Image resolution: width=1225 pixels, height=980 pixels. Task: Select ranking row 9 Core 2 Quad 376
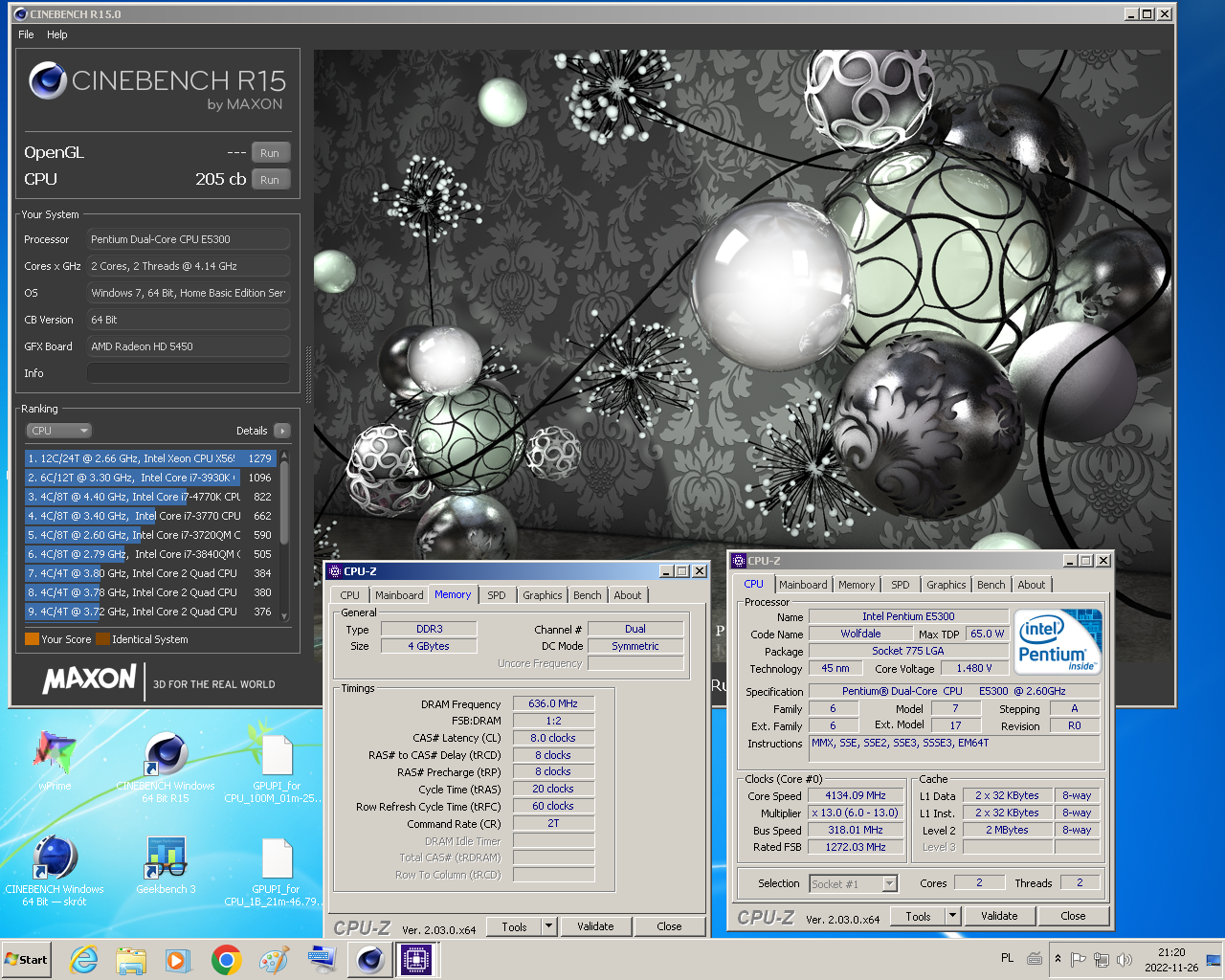pyautogui.click(x=150, y=612)
